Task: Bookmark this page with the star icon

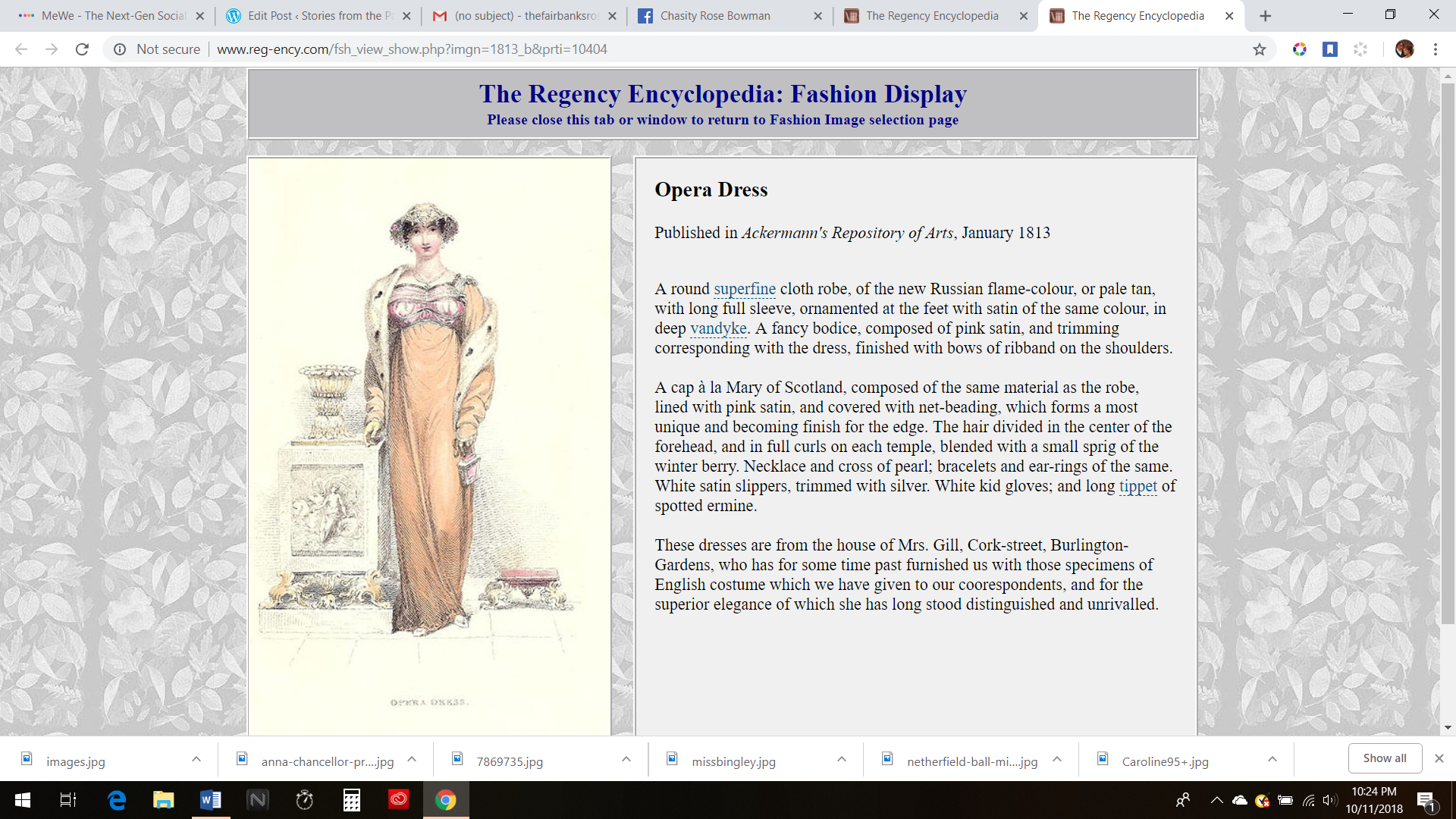Action: pos(1260,49)
